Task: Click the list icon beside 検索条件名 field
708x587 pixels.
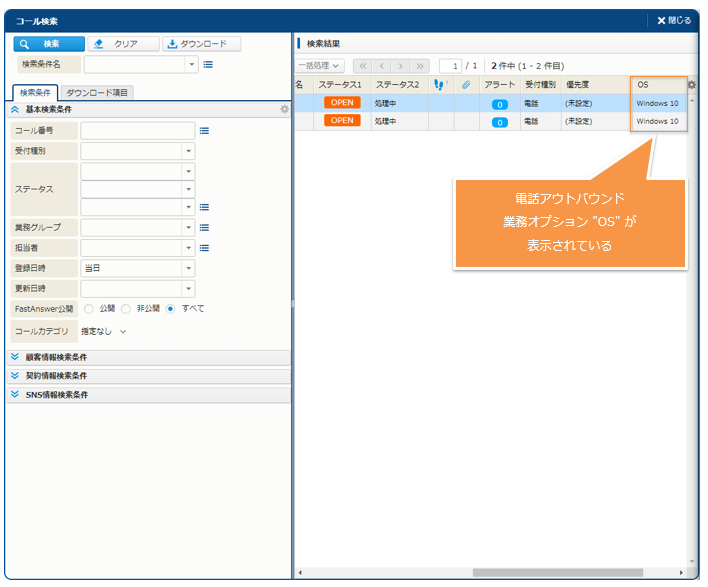Action: click(208, 65)
